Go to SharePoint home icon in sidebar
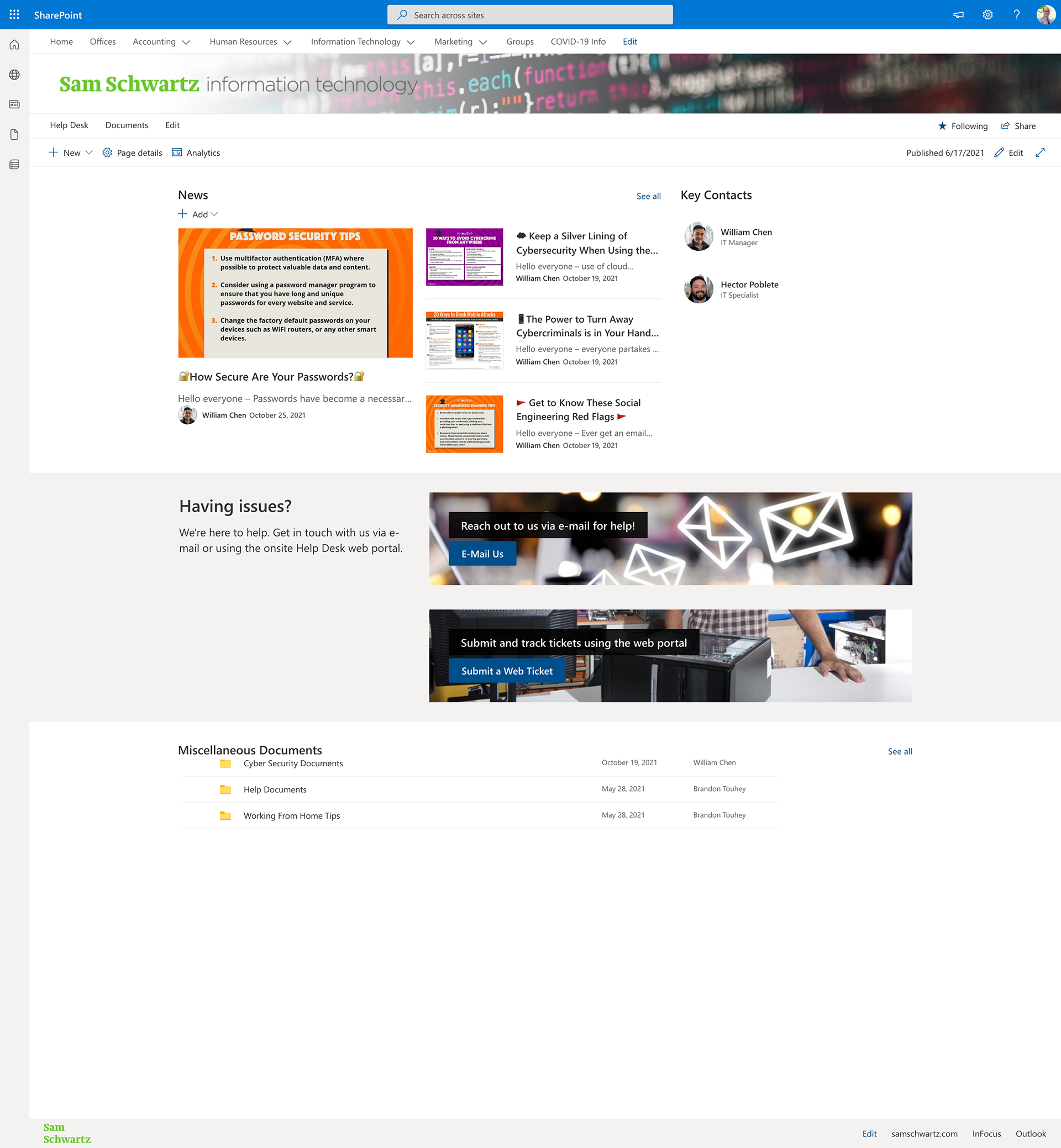The height and width of the screenshot is (1148, 1061). click(14, 45)
